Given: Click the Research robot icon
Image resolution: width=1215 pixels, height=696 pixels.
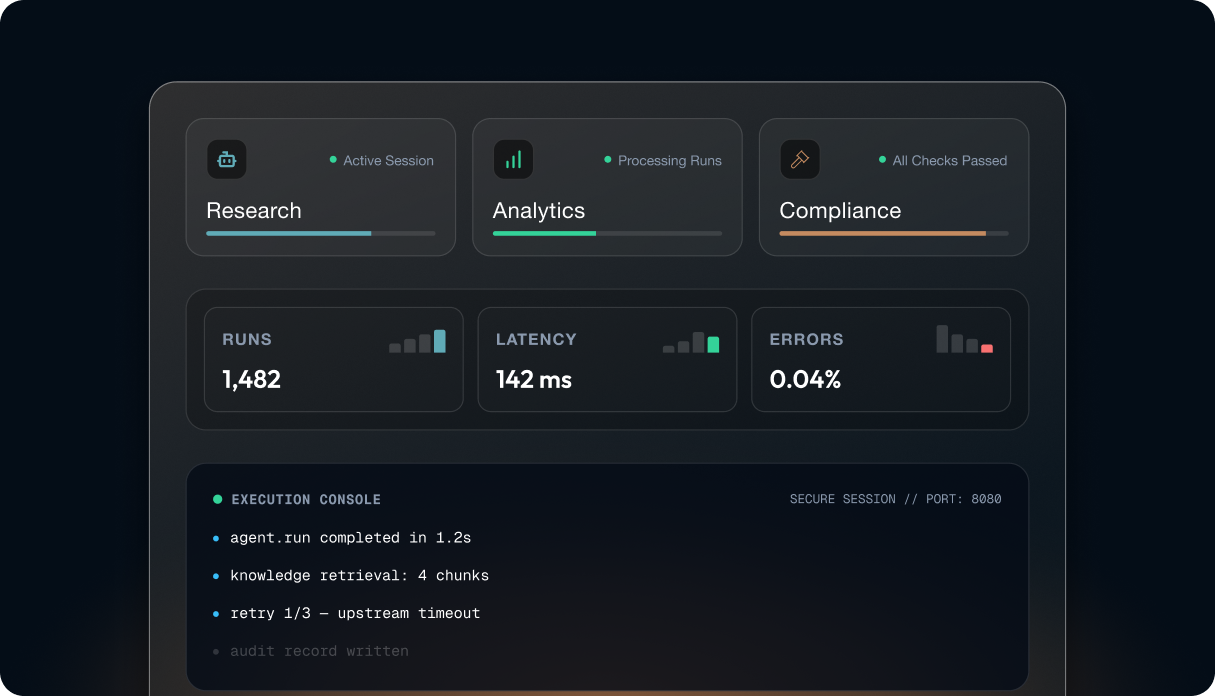Looking at the screenshot, I should pos(227,160).
